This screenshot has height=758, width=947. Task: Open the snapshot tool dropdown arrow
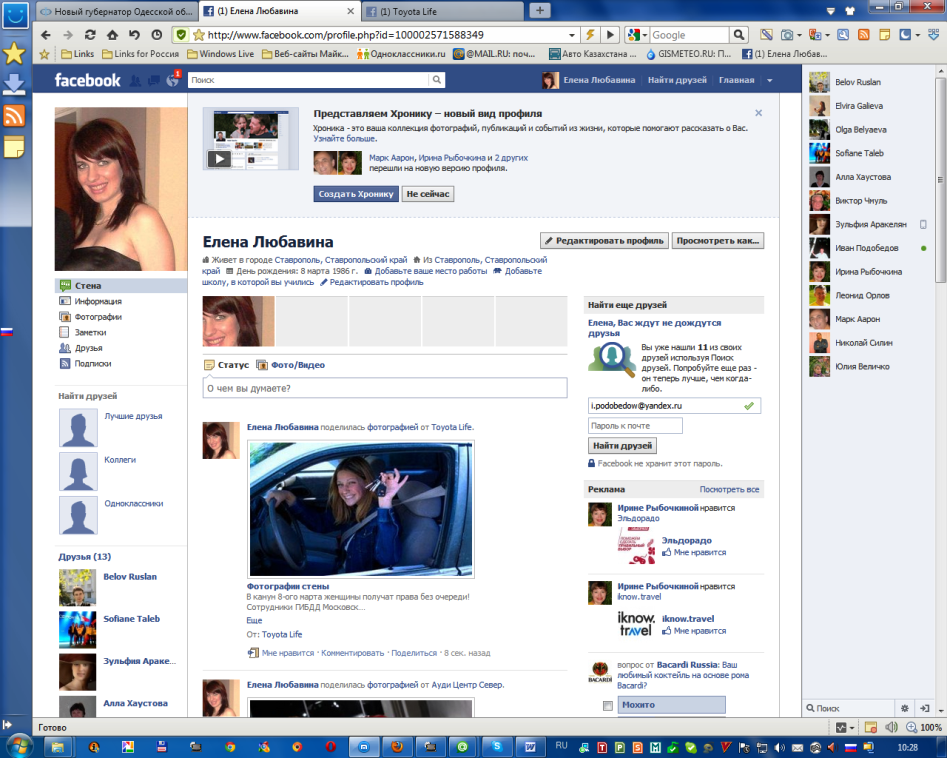[x=799, y=35]
